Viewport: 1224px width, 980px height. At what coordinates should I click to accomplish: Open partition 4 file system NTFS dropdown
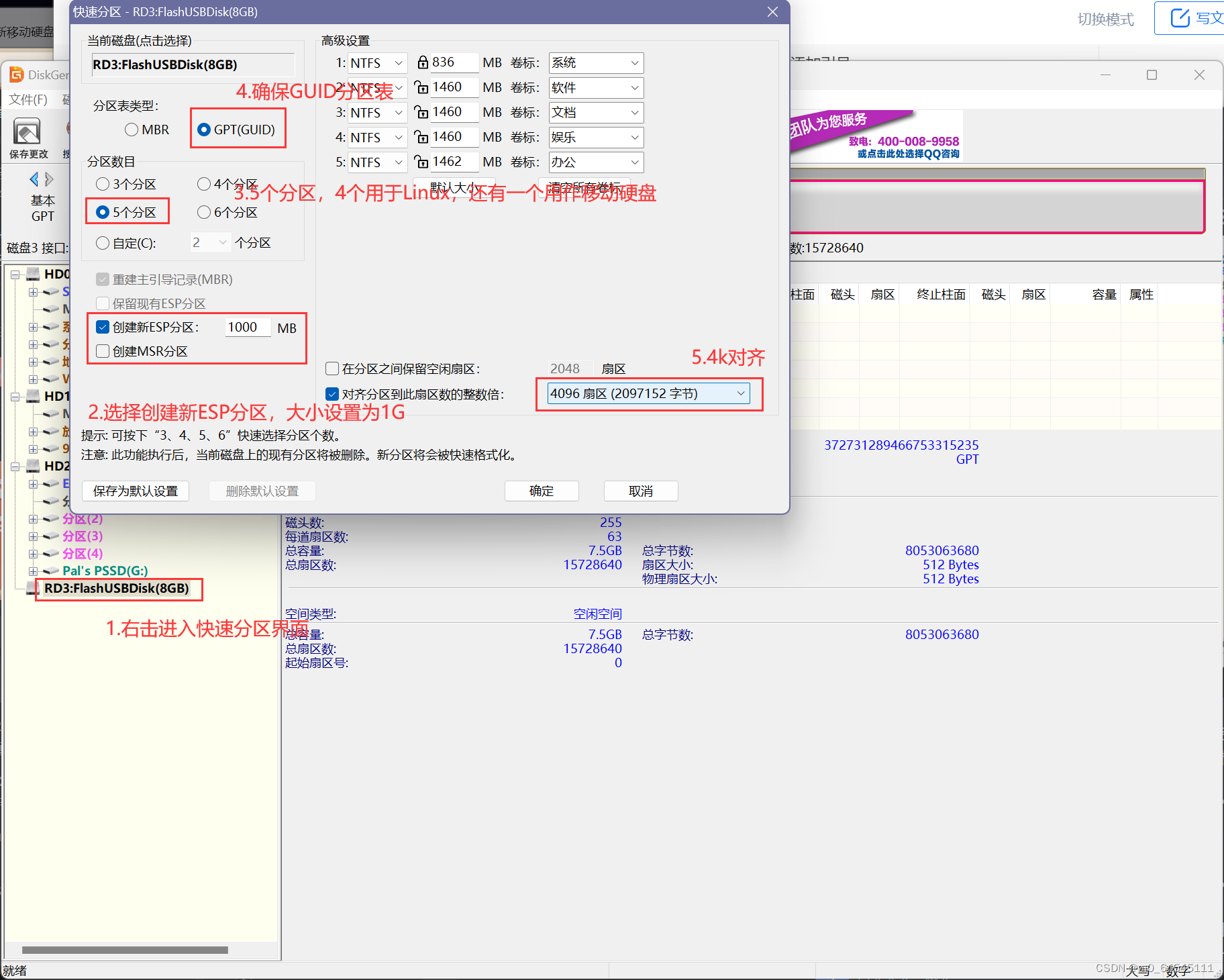point(378,138)
